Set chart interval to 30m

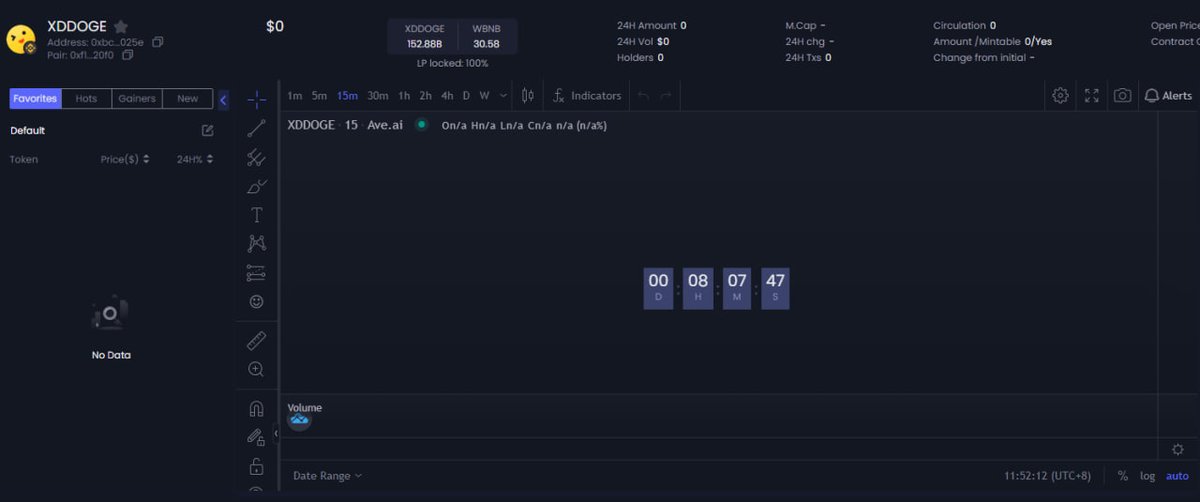click(377, 95)
